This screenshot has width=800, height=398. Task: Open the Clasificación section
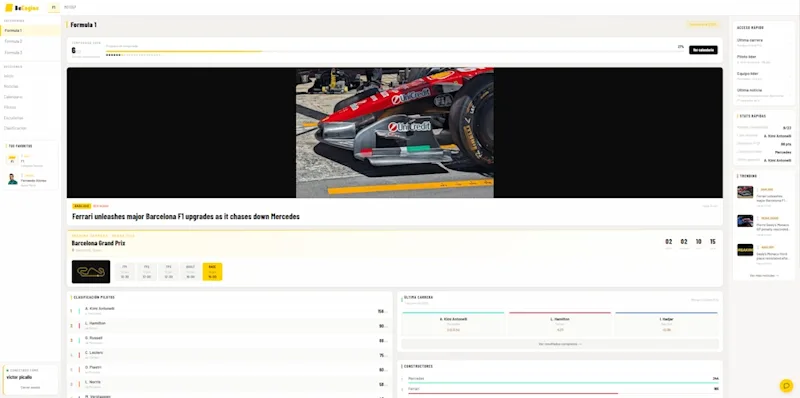click(15, 128)
